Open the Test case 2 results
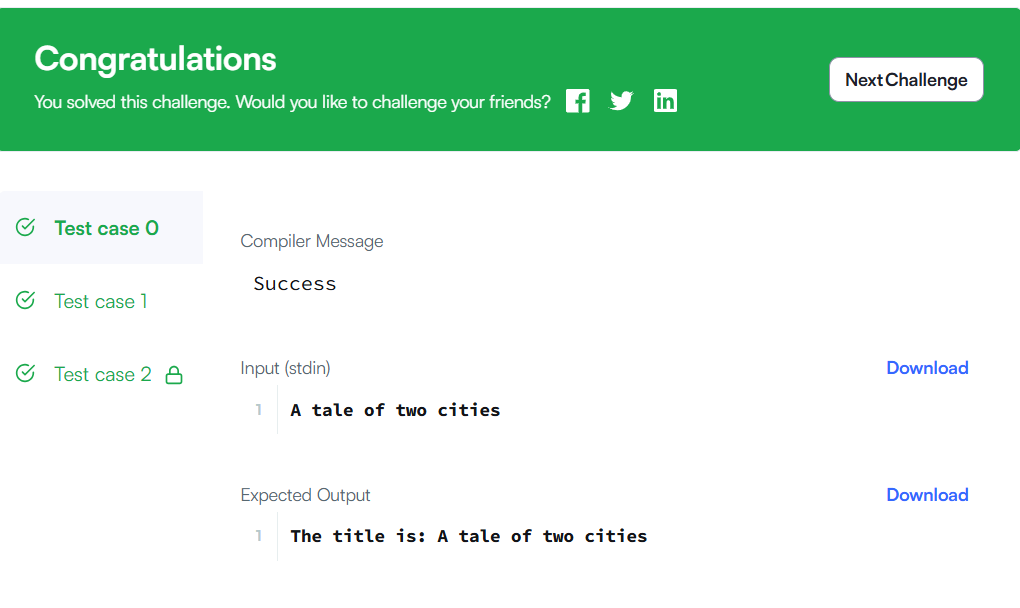 point(101,375)
